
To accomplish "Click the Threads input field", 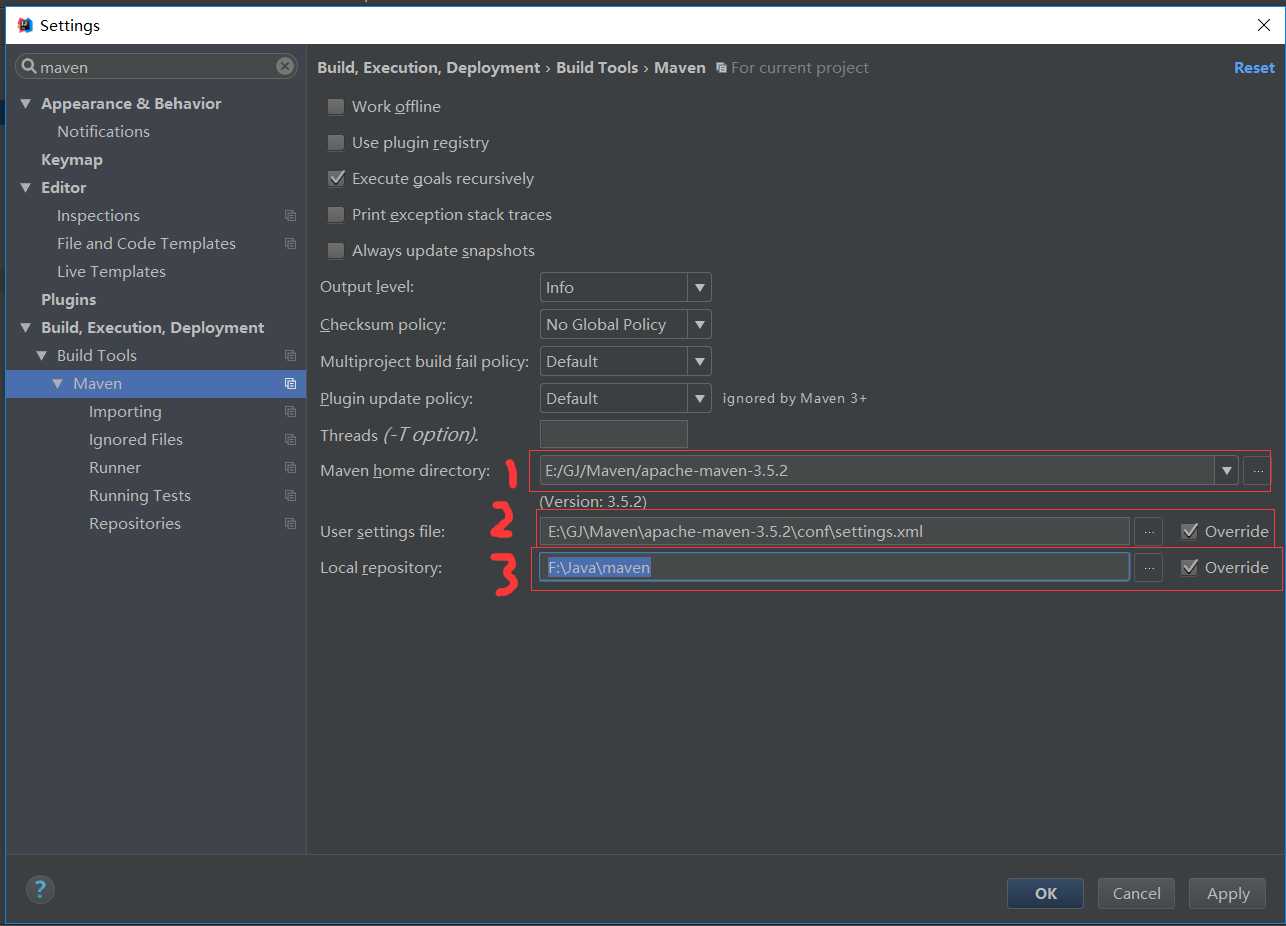I will [x=614, y=434].
